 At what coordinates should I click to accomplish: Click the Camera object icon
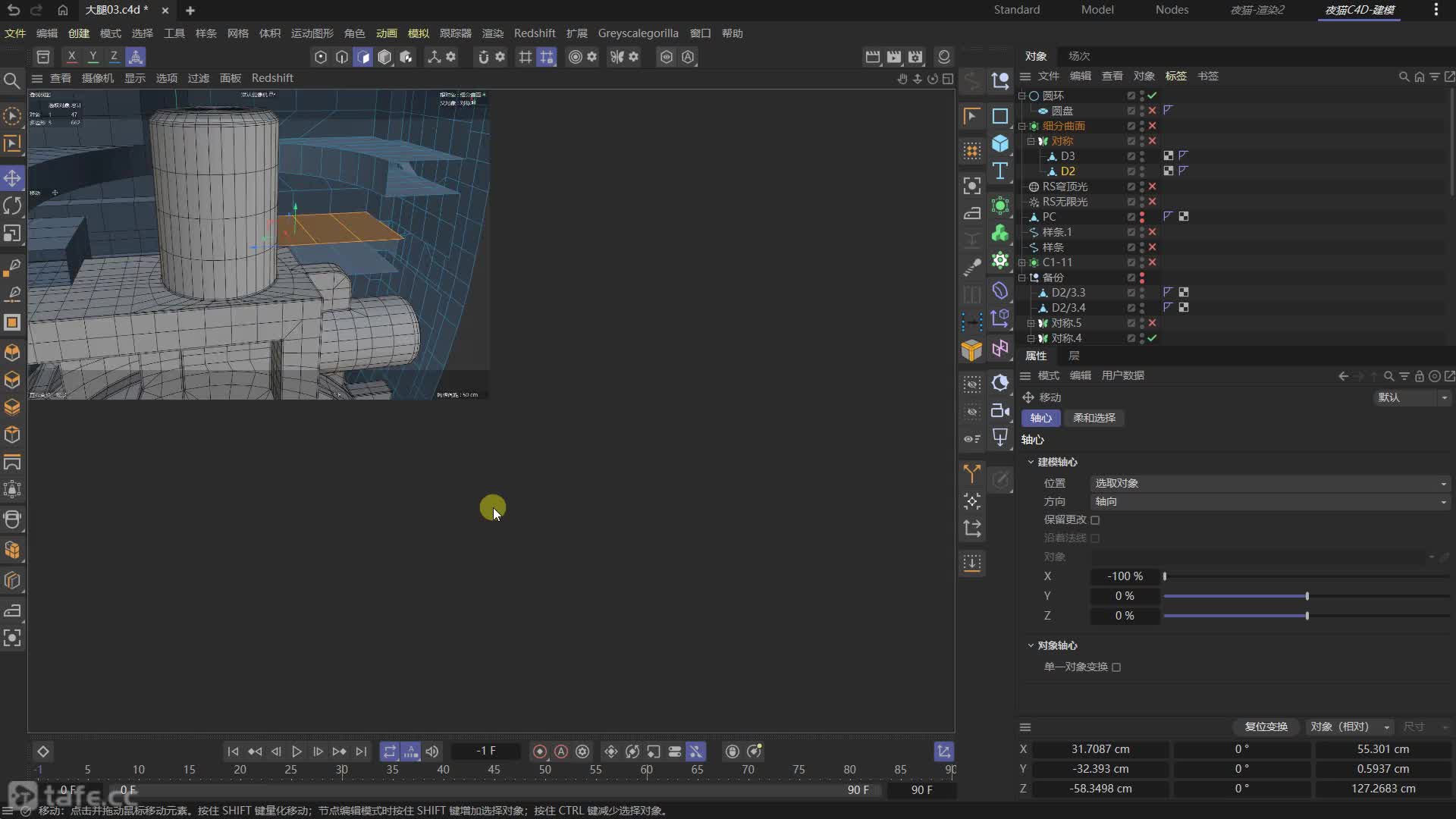(x=1000, y=410)
